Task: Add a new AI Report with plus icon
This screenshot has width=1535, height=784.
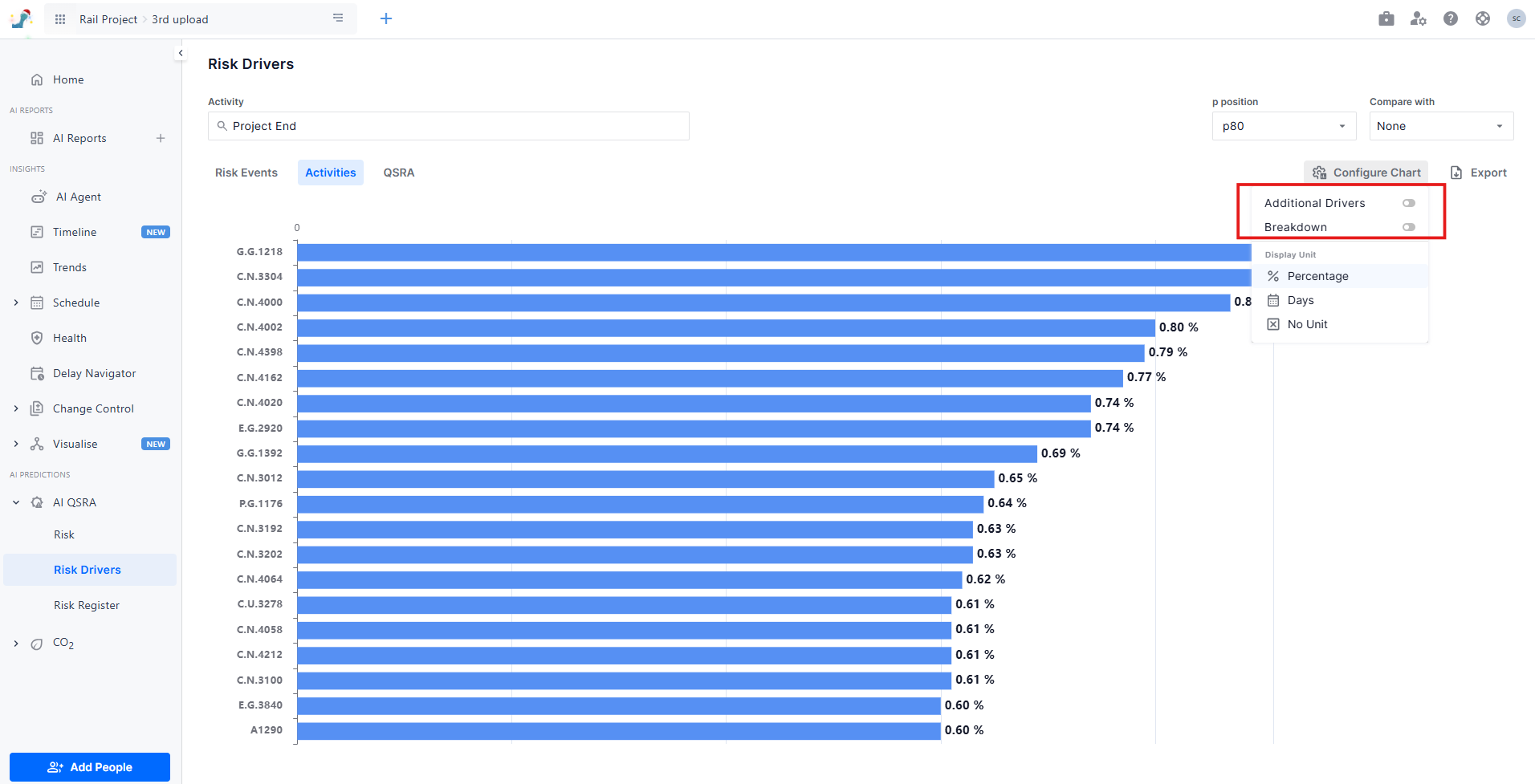Action: coord(161,138)
